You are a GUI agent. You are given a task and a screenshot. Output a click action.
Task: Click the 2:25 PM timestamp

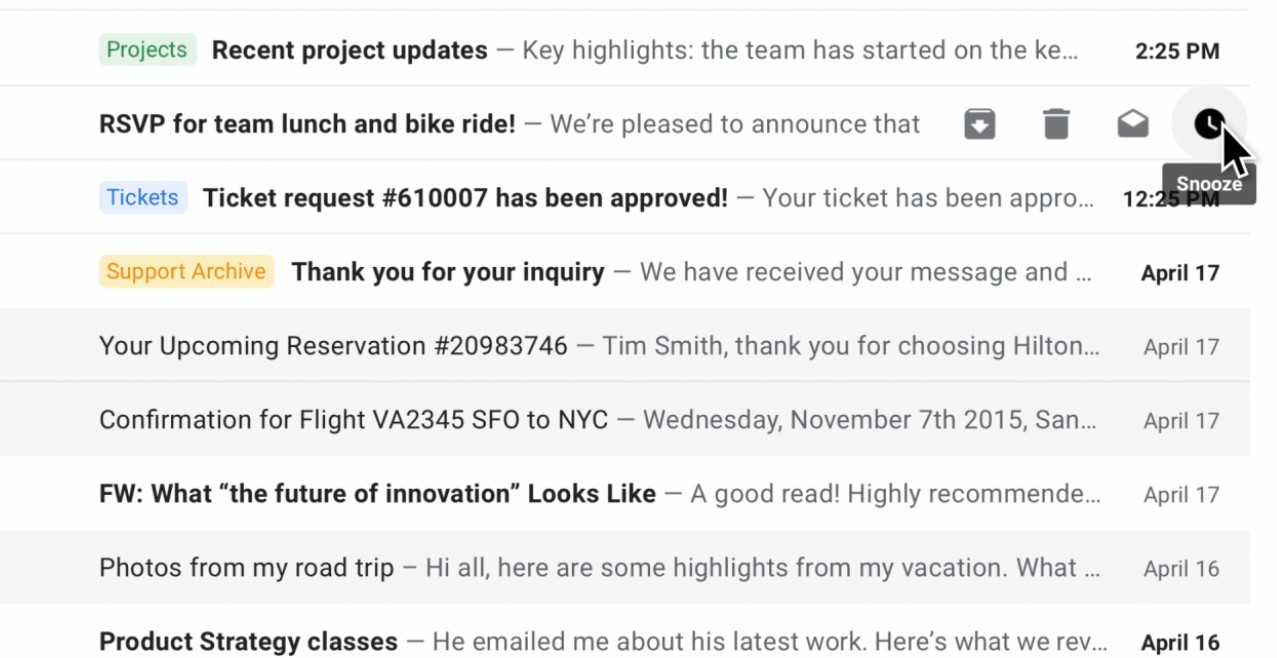coord(1177,51)
